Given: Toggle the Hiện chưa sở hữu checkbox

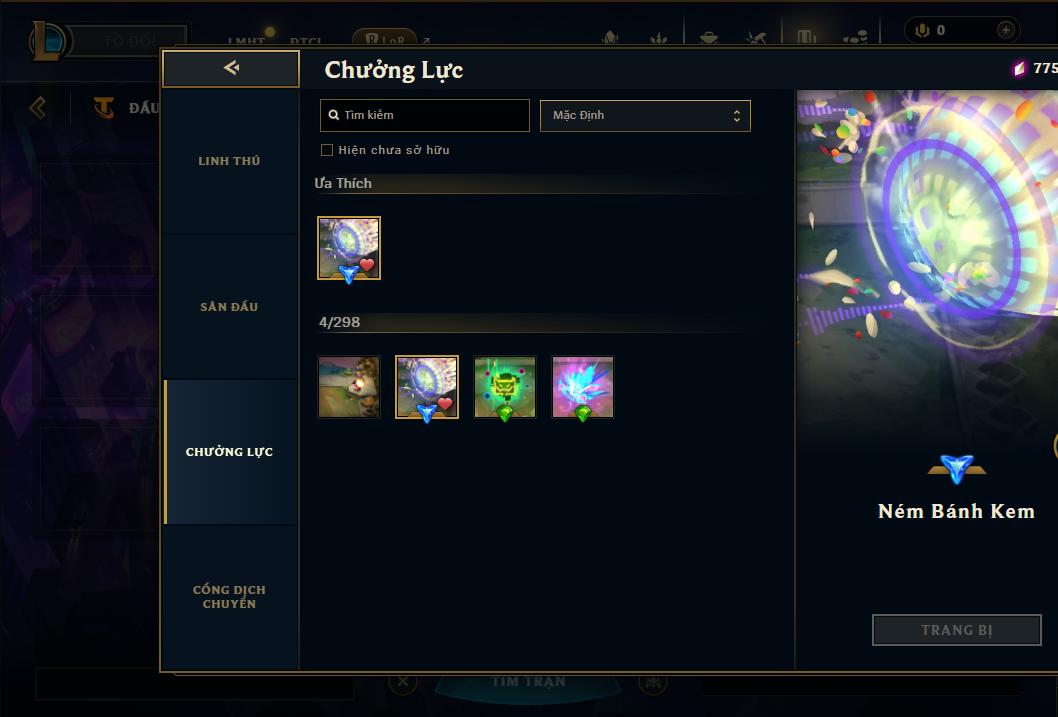Looking at the screenshot, I should 327,150.
